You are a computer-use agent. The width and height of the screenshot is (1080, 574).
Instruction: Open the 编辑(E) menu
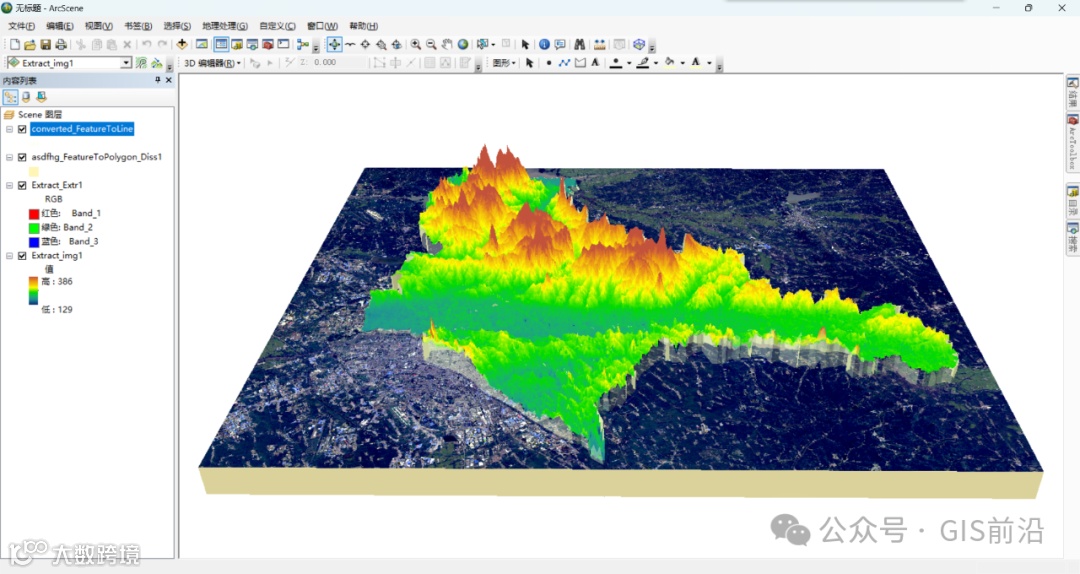60,26
